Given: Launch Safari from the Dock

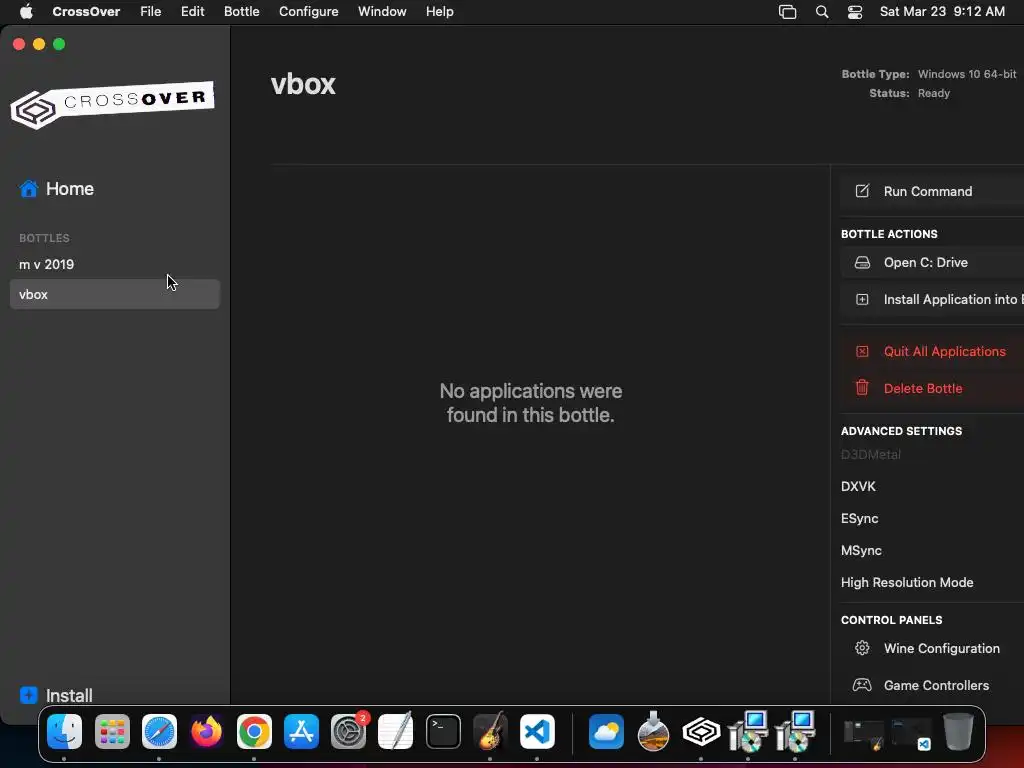Looking at the screenshot, I should 159,731.
